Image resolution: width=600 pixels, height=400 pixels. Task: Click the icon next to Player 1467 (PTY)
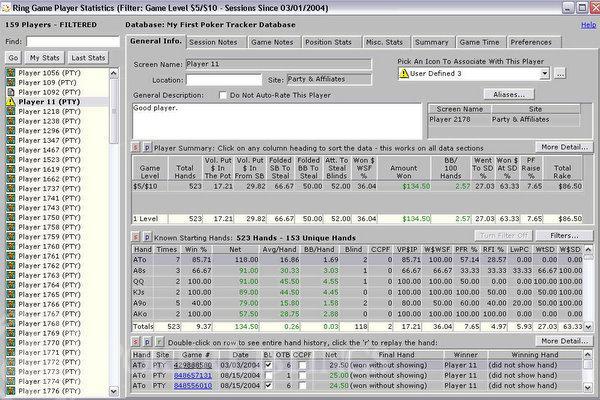pyautogui.click(x=11, y=150)
